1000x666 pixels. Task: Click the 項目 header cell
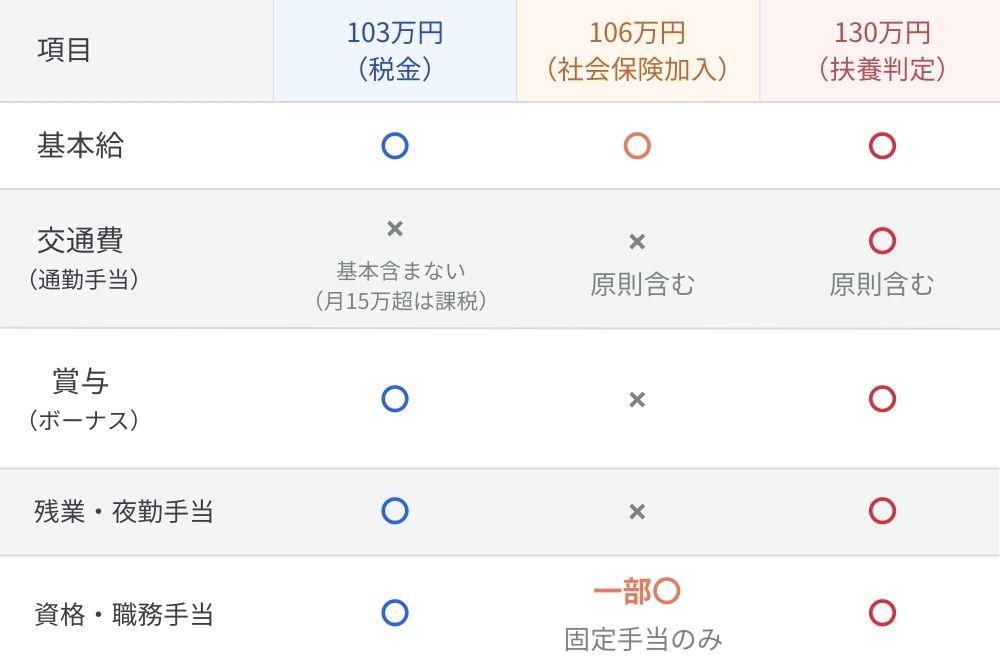tap(64, 50)
